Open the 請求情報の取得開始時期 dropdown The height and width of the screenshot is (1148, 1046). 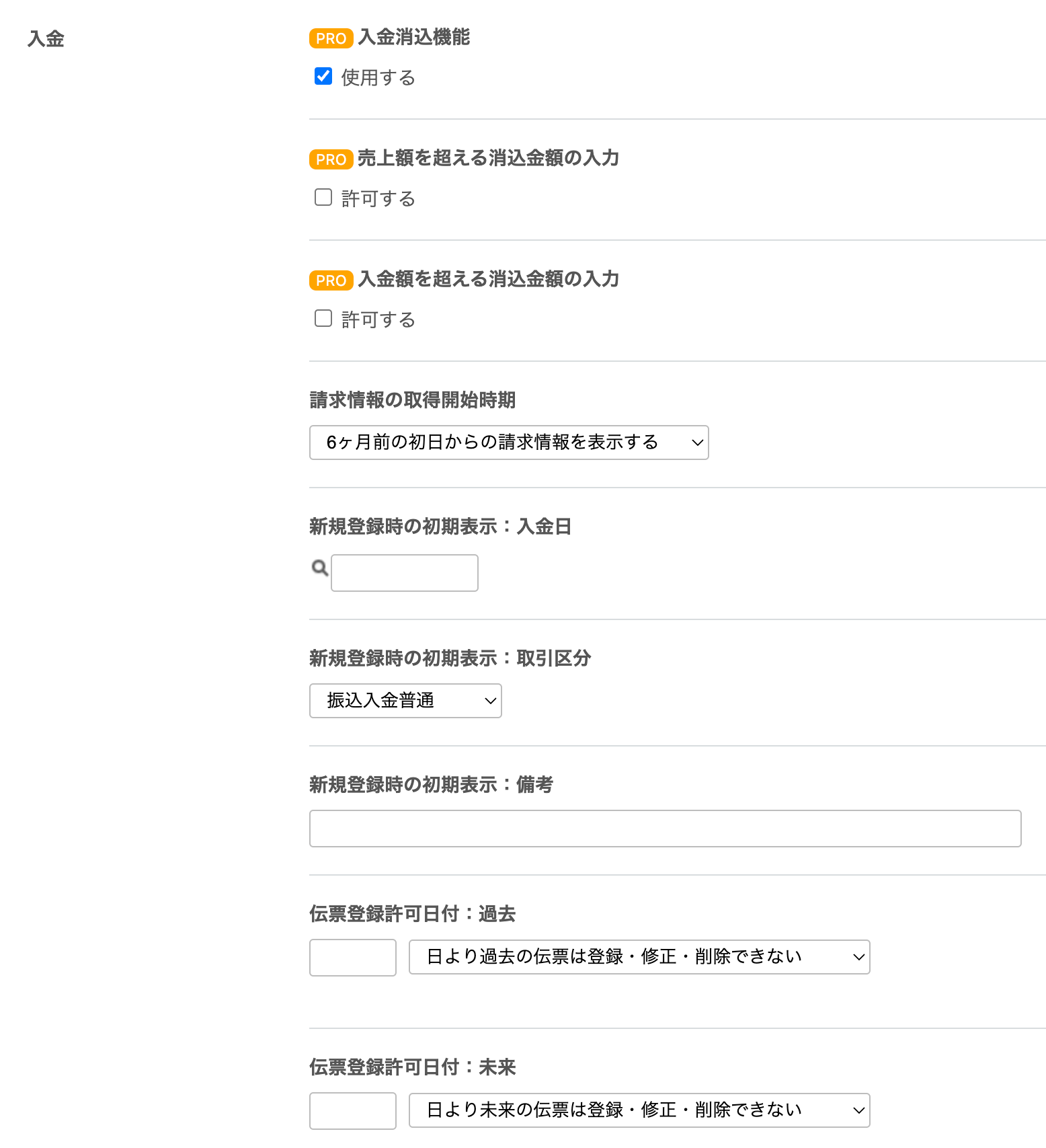click(509, 443)
